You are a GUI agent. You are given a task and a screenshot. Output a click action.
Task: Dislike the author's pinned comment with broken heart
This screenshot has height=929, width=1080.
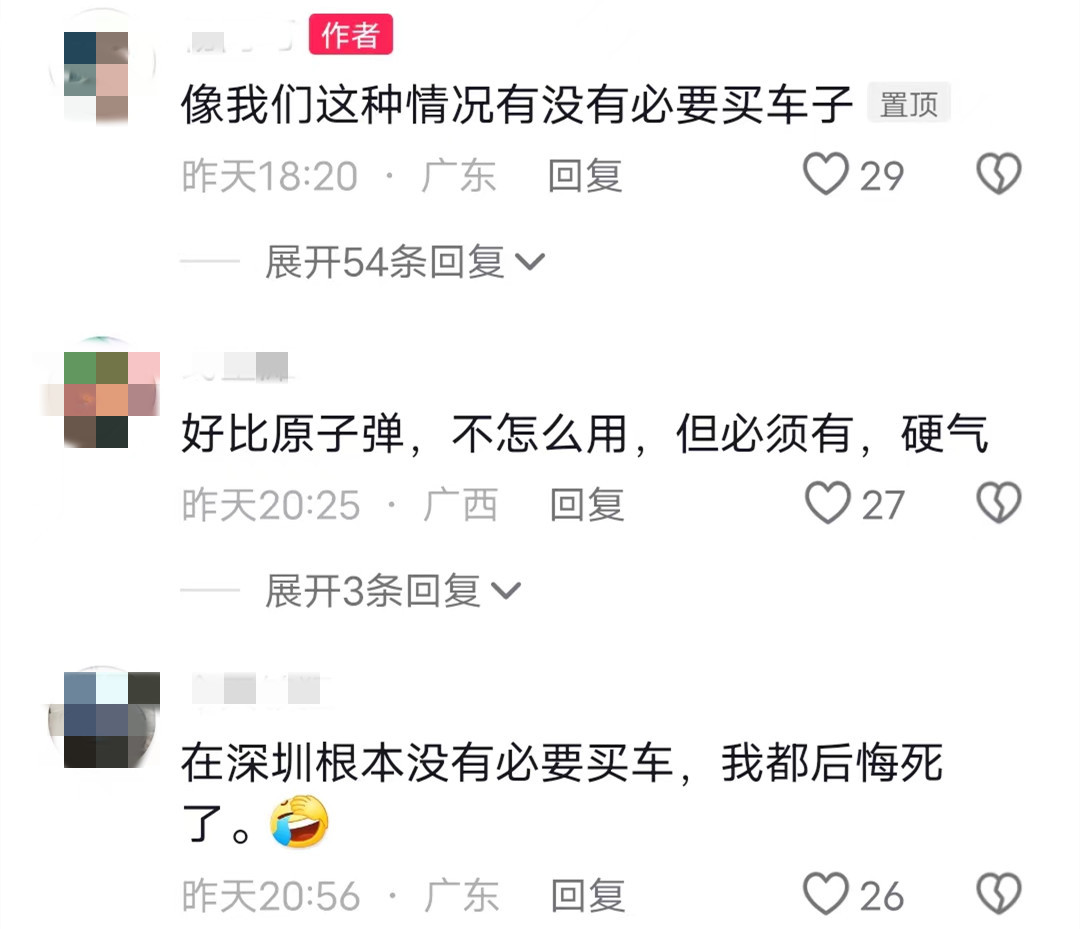(999, 174)
